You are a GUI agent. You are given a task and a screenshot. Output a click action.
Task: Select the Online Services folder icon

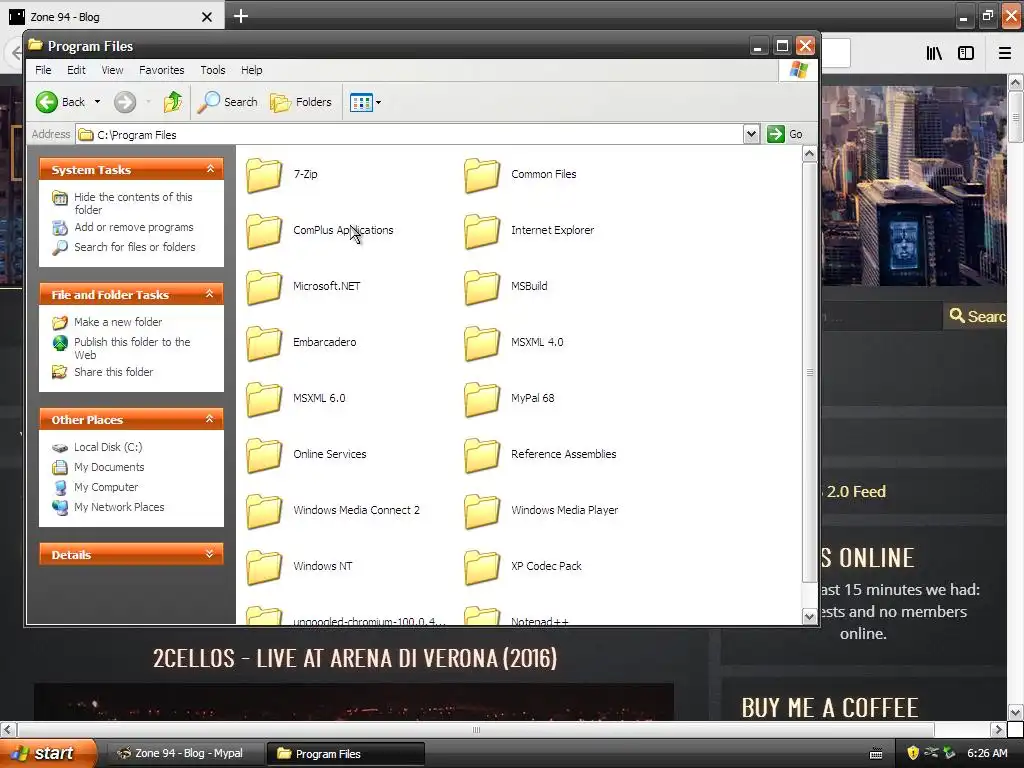click(x=264, y=455)
